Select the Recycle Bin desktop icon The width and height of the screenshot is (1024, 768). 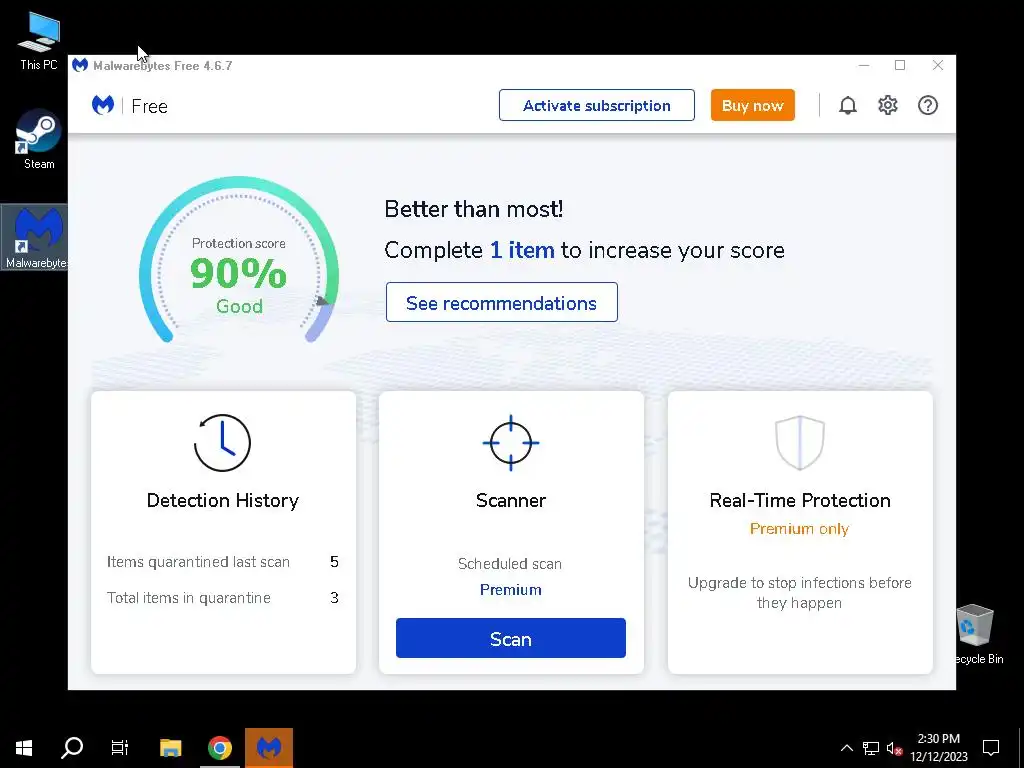(977, 635)
